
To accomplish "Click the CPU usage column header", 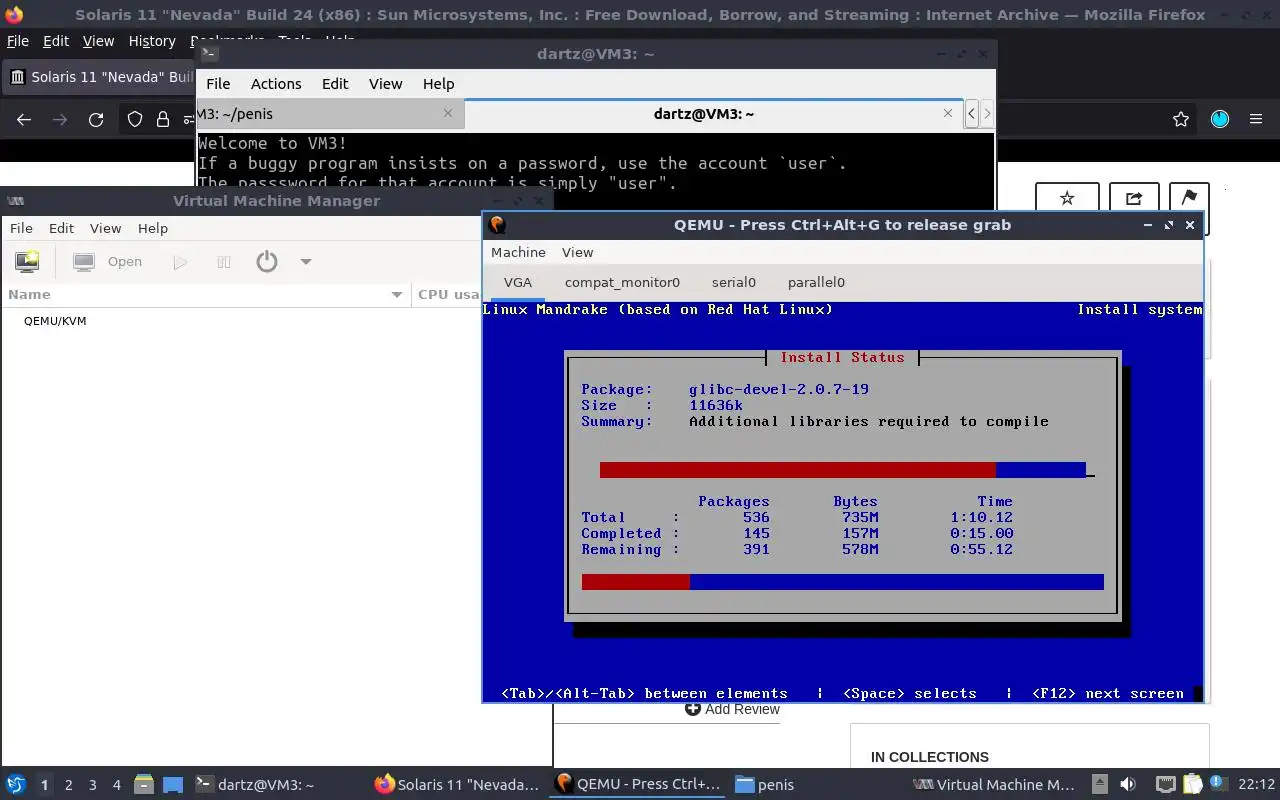I will [x=448, y=294].
